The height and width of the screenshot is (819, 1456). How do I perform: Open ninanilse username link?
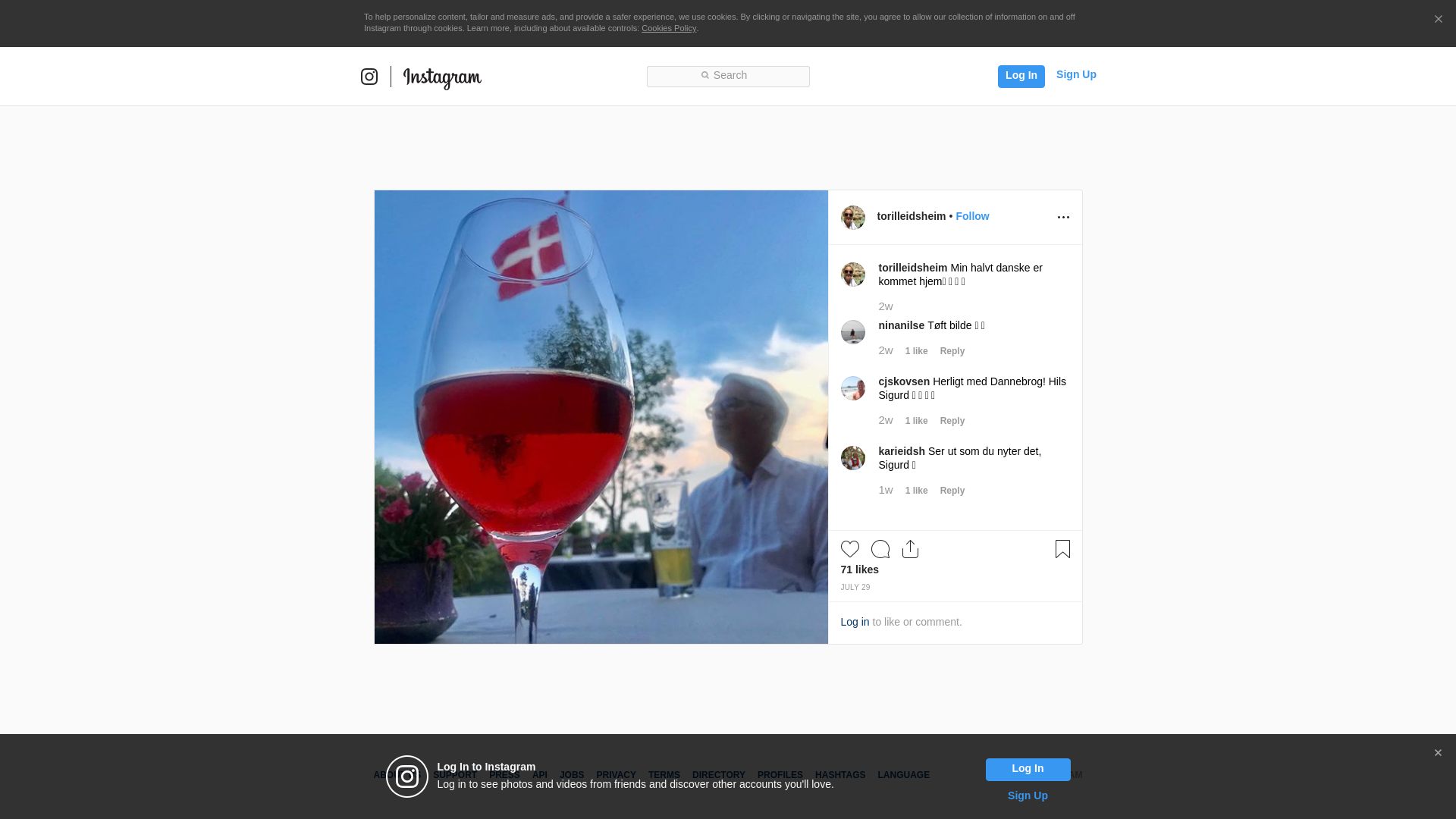(902, 325)
